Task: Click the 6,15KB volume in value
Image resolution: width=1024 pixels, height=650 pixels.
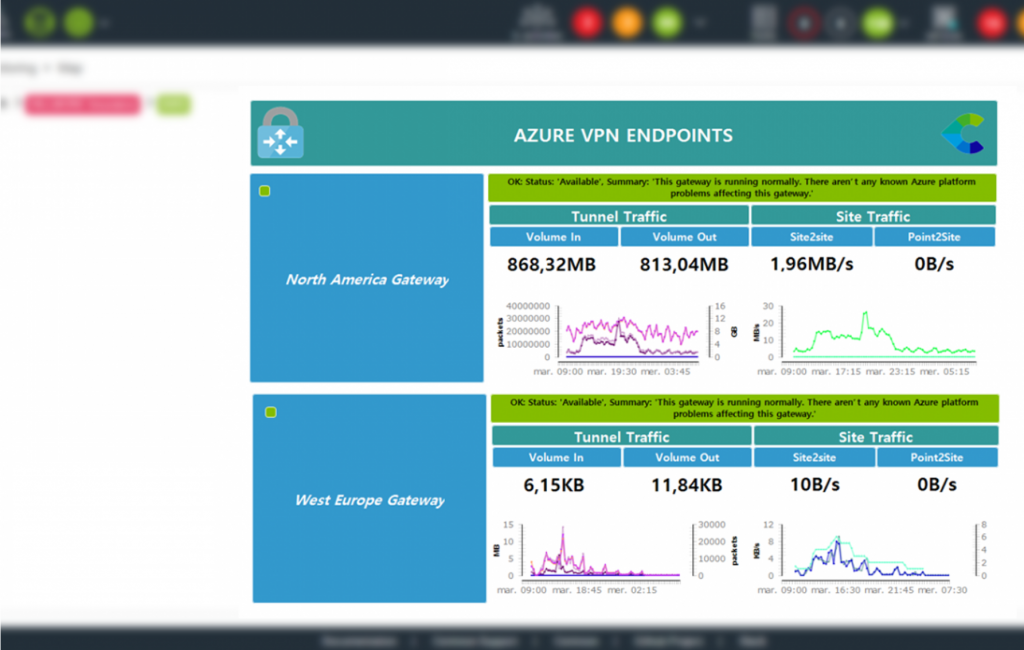Action: pos(554,485)
